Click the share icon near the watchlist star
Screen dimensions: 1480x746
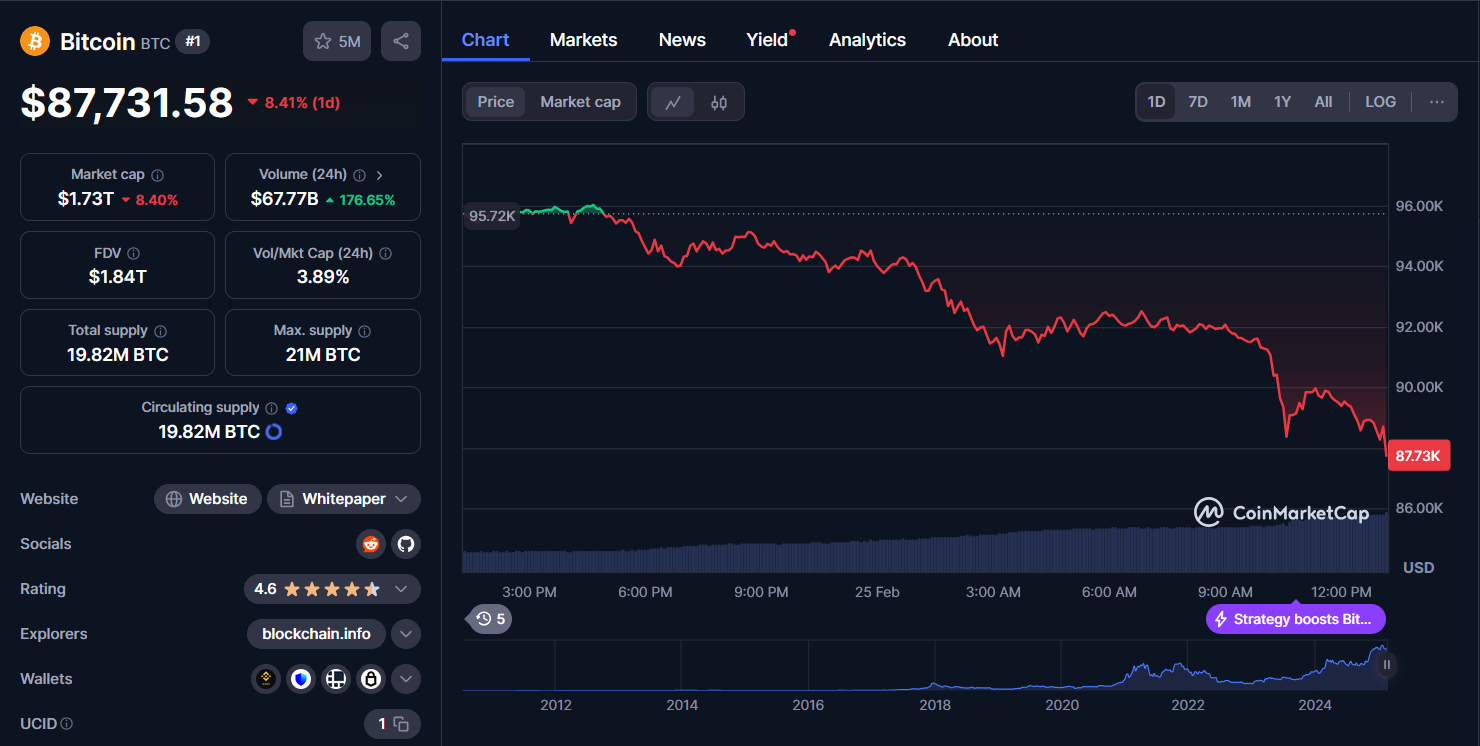(400, 41)
